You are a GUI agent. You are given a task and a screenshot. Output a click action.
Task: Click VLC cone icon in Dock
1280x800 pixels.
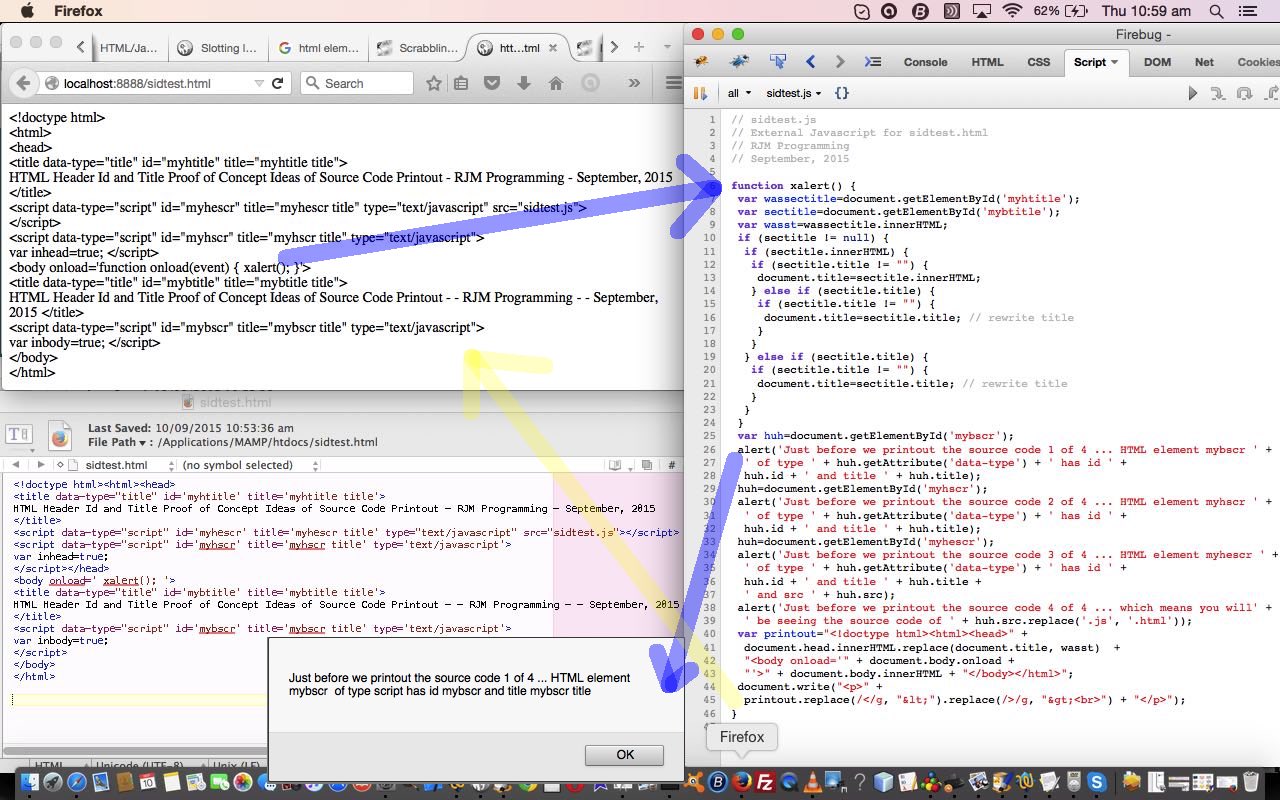point(813,782)
